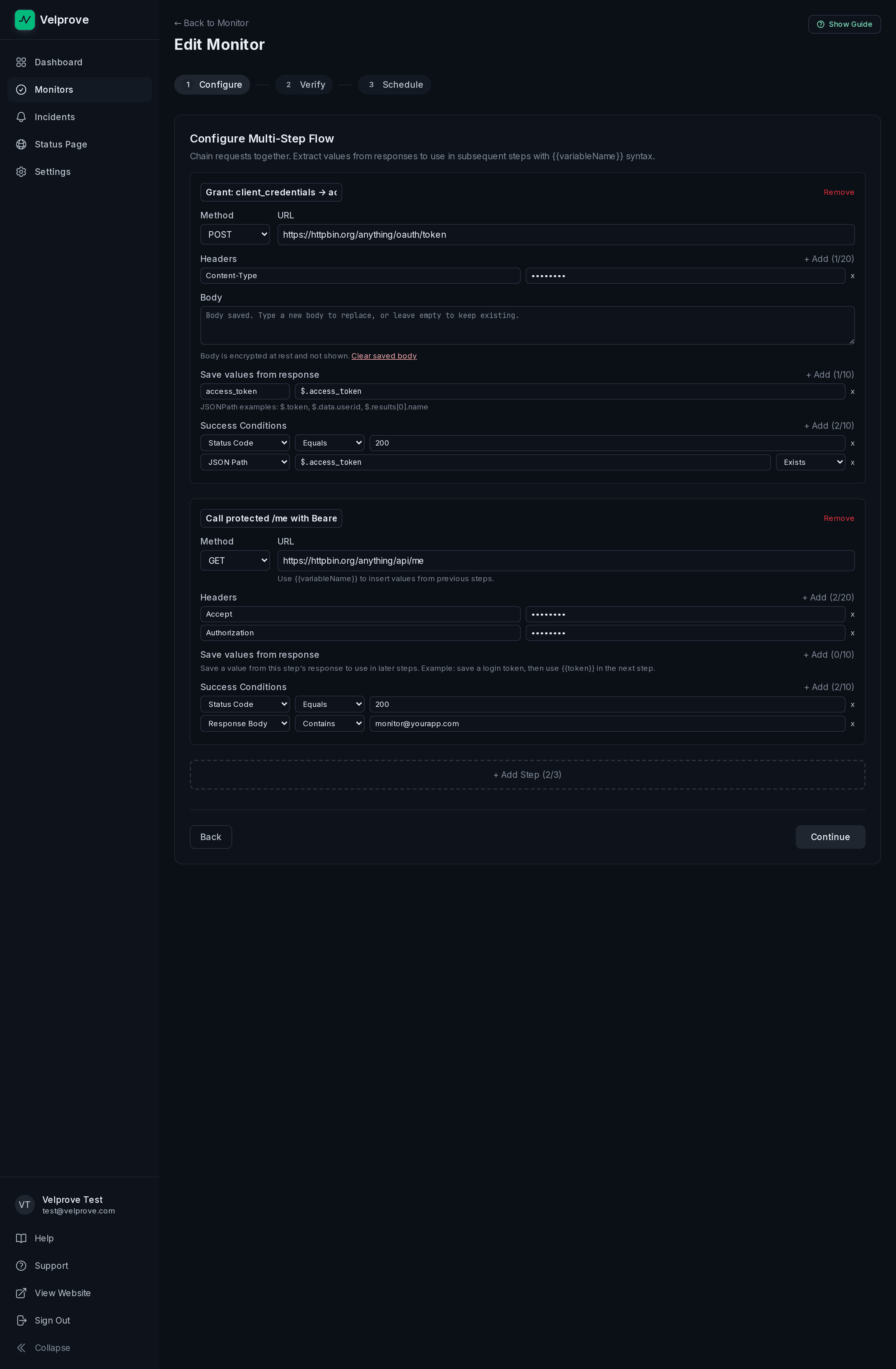Click Add Step (2/3)
The height and width of the screenshot is (1369, 896).
[x=527, y=775]
